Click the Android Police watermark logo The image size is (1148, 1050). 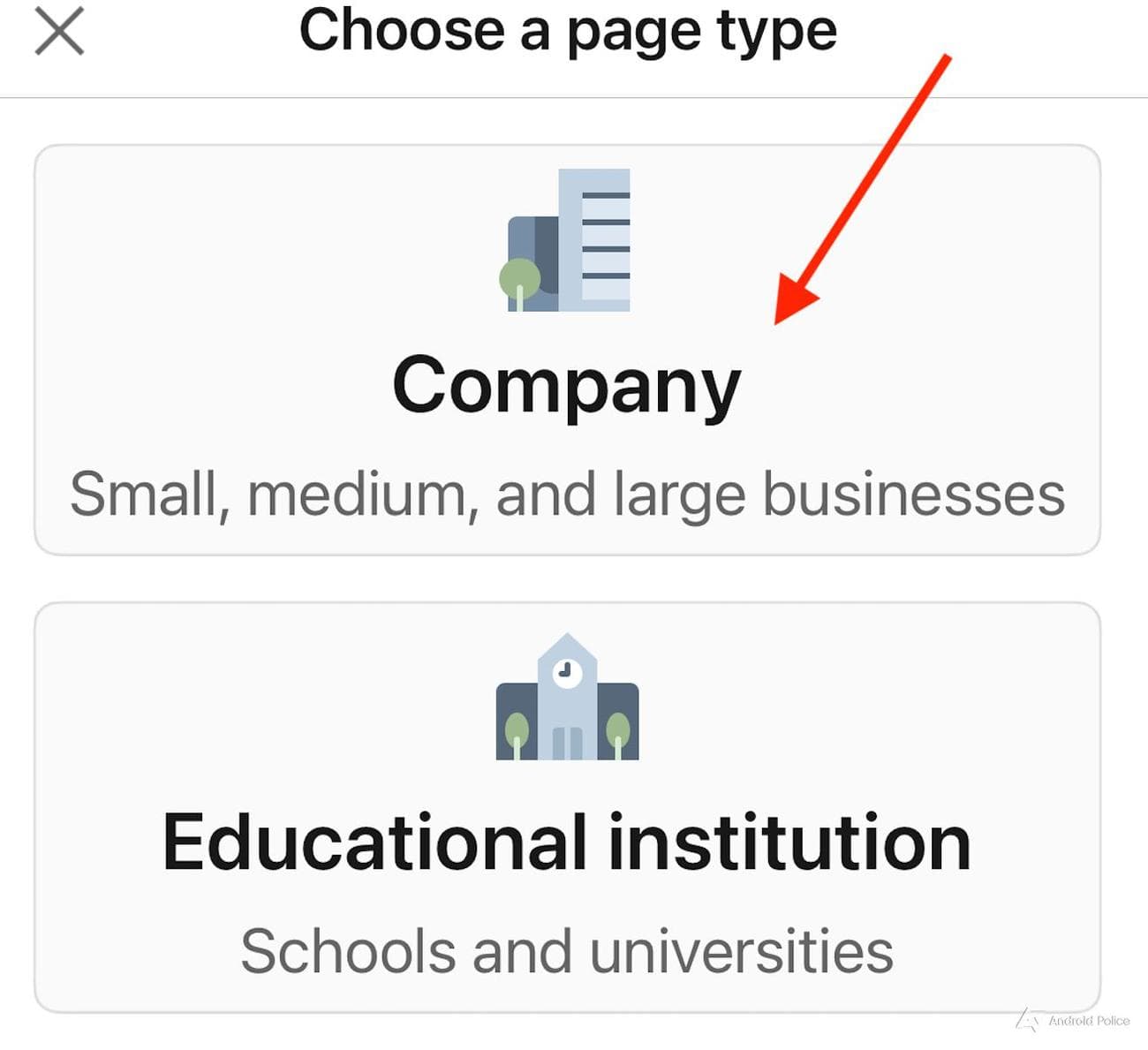[x=1027, y=1020]
